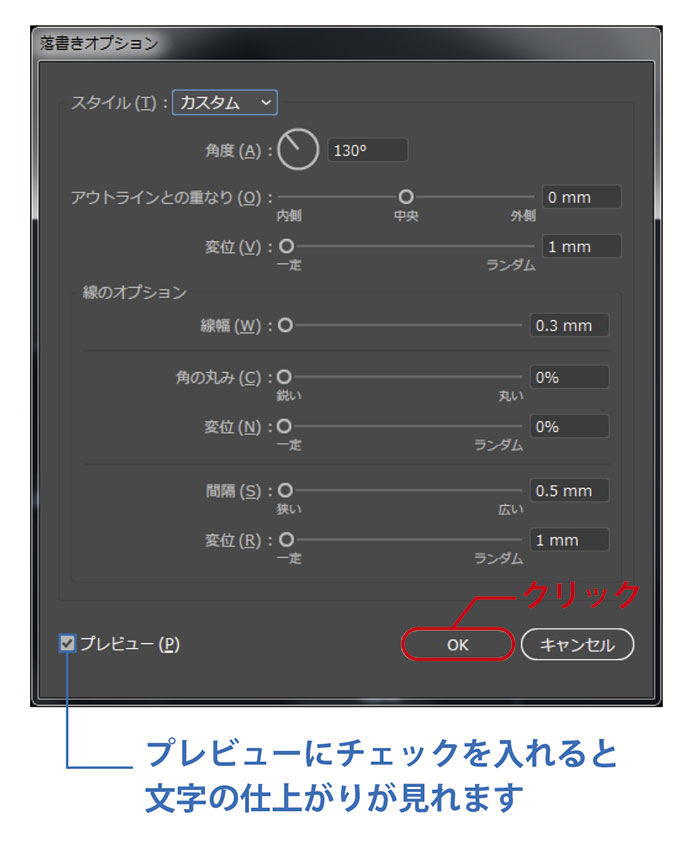Image resolution: width=693 pixels, height=844 pixels.
Task: Click the プレビュー (P) label text
Action: [x=130, y=644]
